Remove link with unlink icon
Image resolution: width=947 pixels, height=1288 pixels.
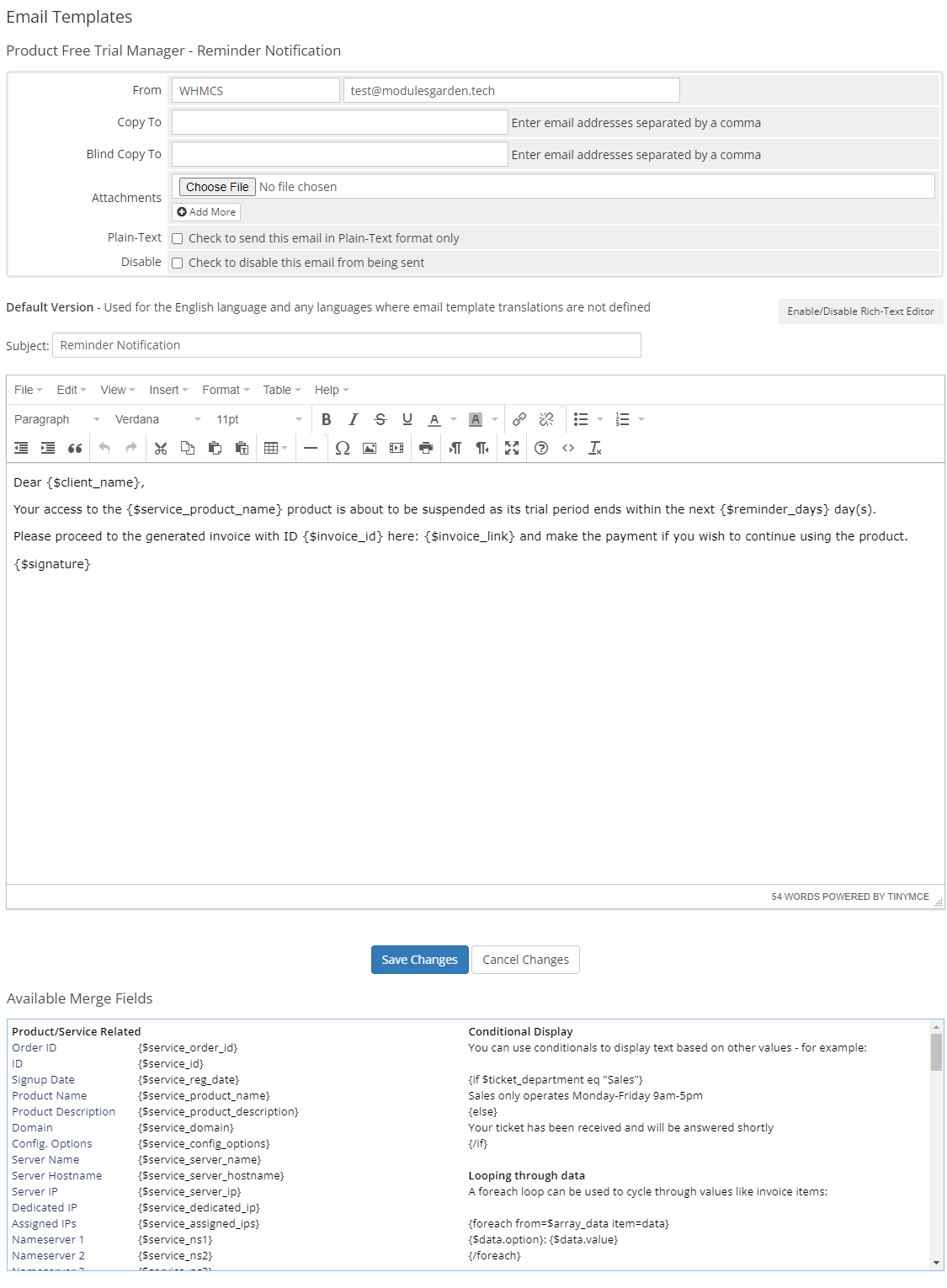tap(546, 419)
